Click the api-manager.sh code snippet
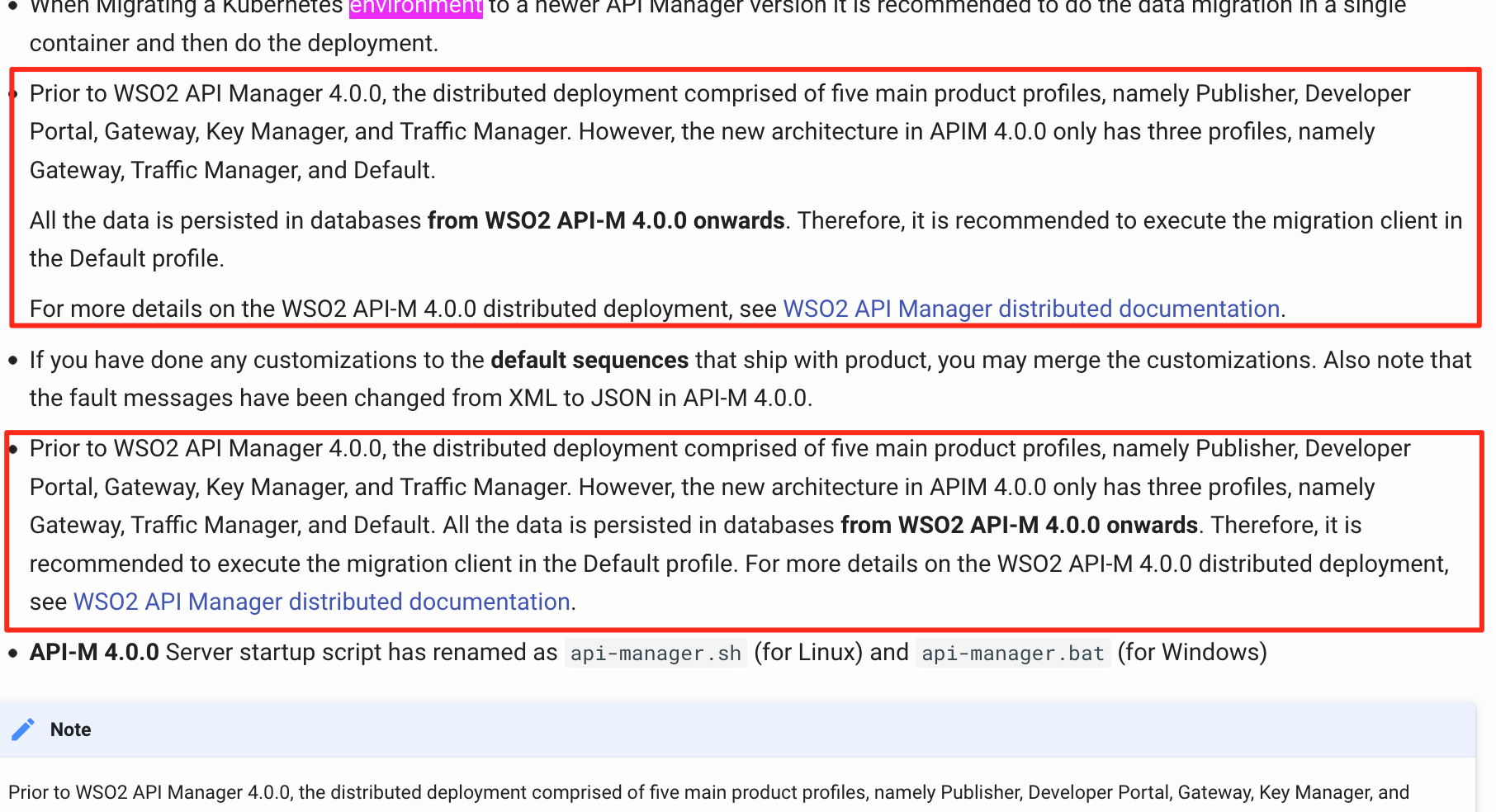The height and width of the screenshot is (812, 1496). pyautogui.click(x=655, y=653)
